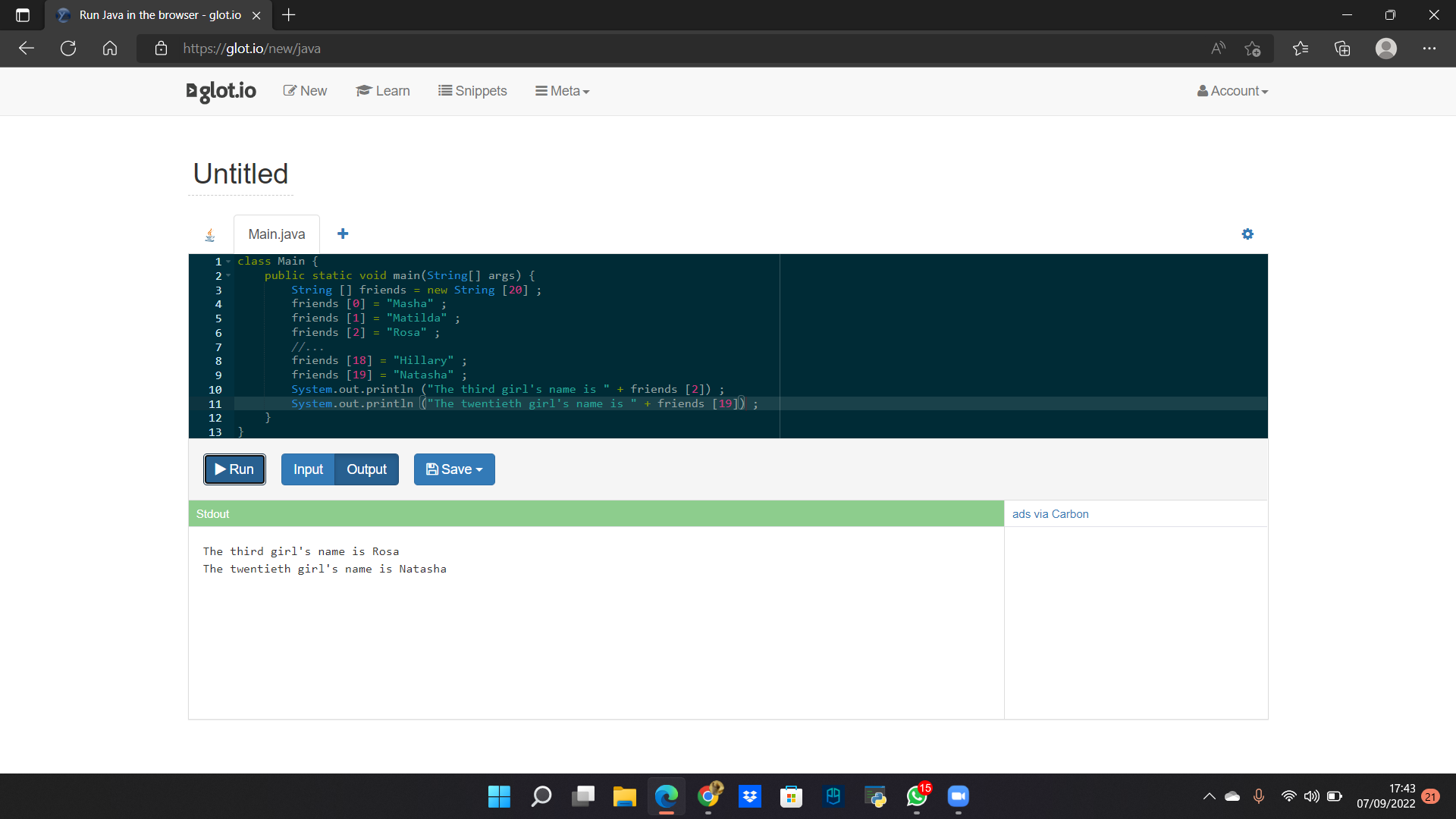The height and width of the screenshot is (819, 1456).
Task: Open a new browser tab
Action: coord(289,14)
